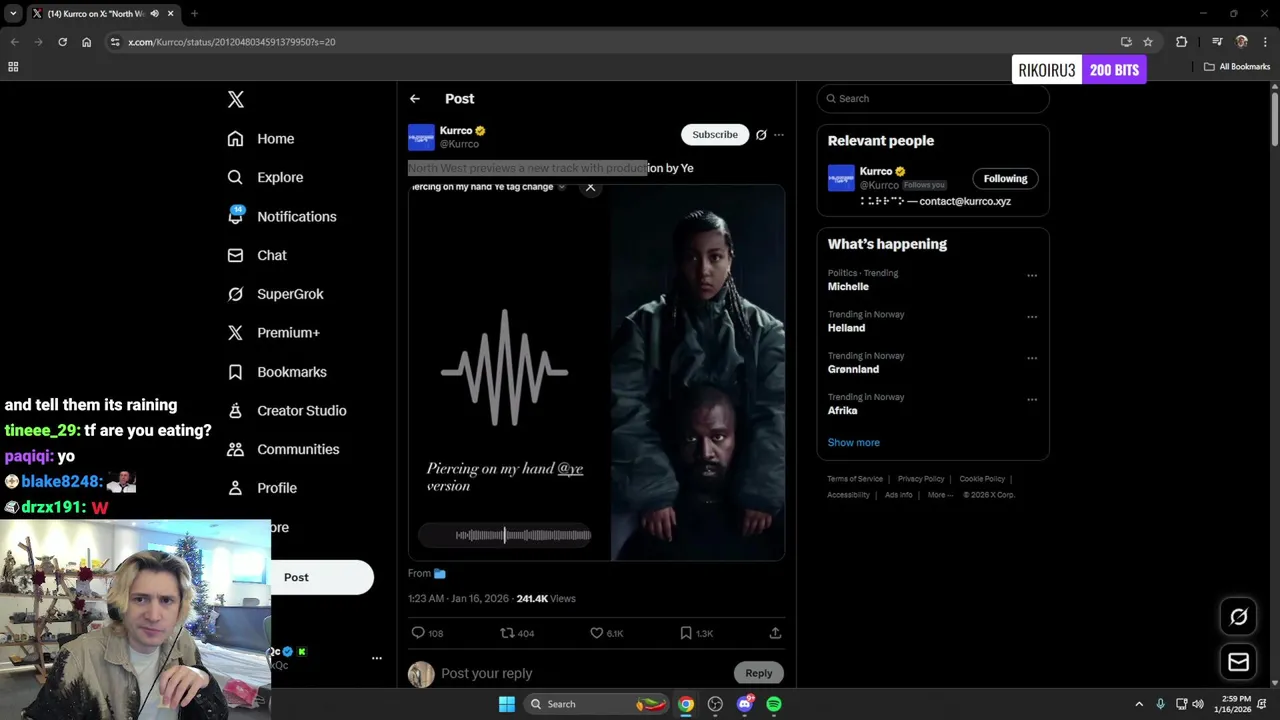Click the Grok icon beside Subscribe
The width and height of the screenshot is (1280, 720).
[x=761, y=134]
